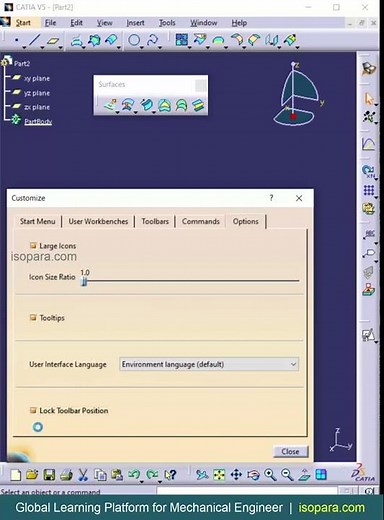
Task: Click the Normal View icon
Action: point(304,475)
